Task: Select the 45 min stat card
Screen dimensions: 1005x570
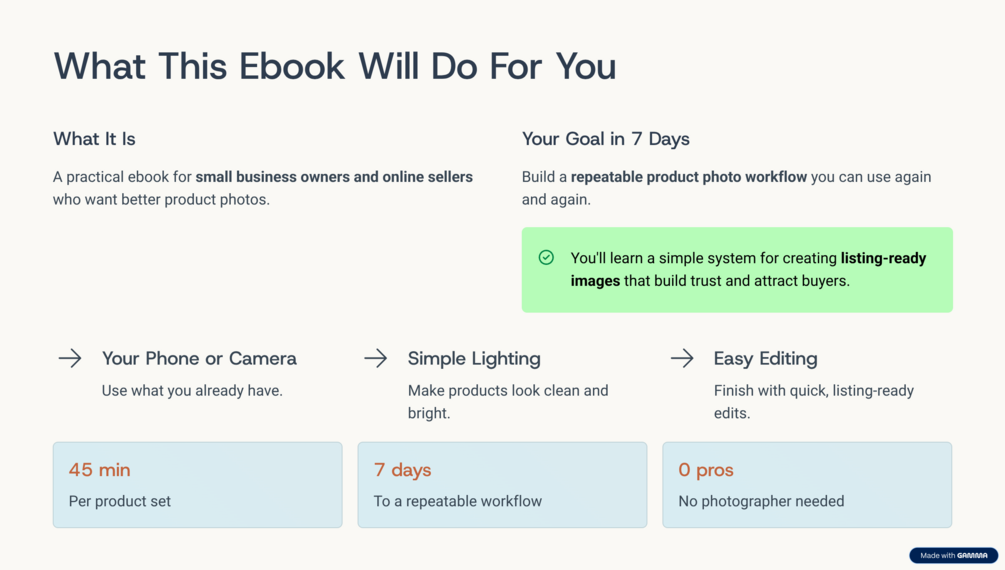Action: (197, 485)
